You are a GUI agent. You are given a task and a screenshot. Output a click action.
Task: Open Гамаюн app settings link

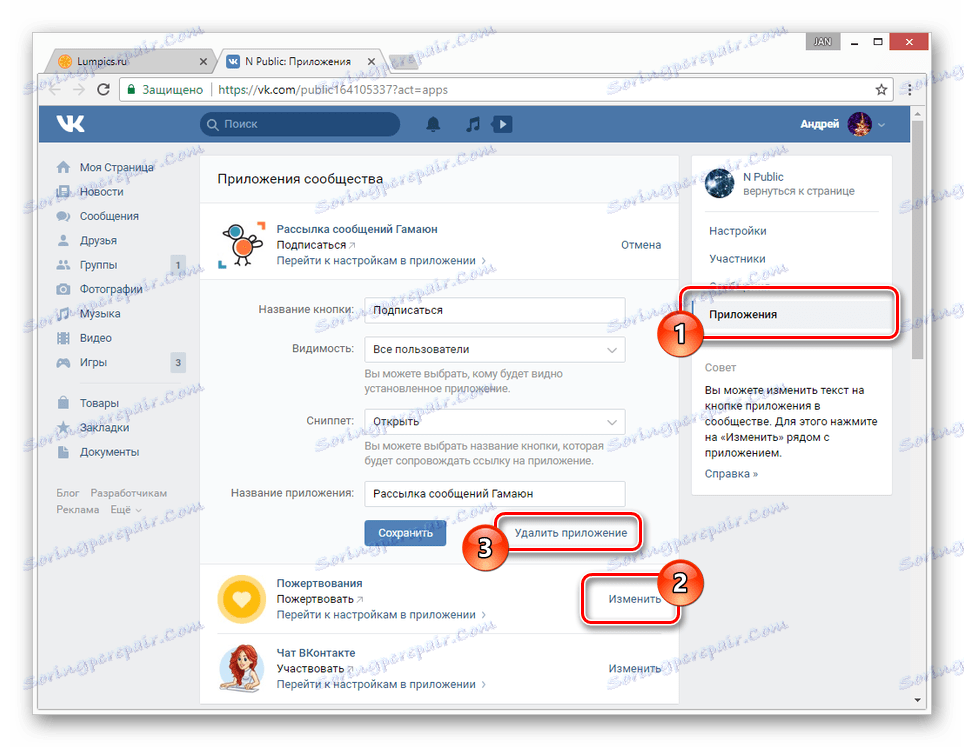coord(381,261)
